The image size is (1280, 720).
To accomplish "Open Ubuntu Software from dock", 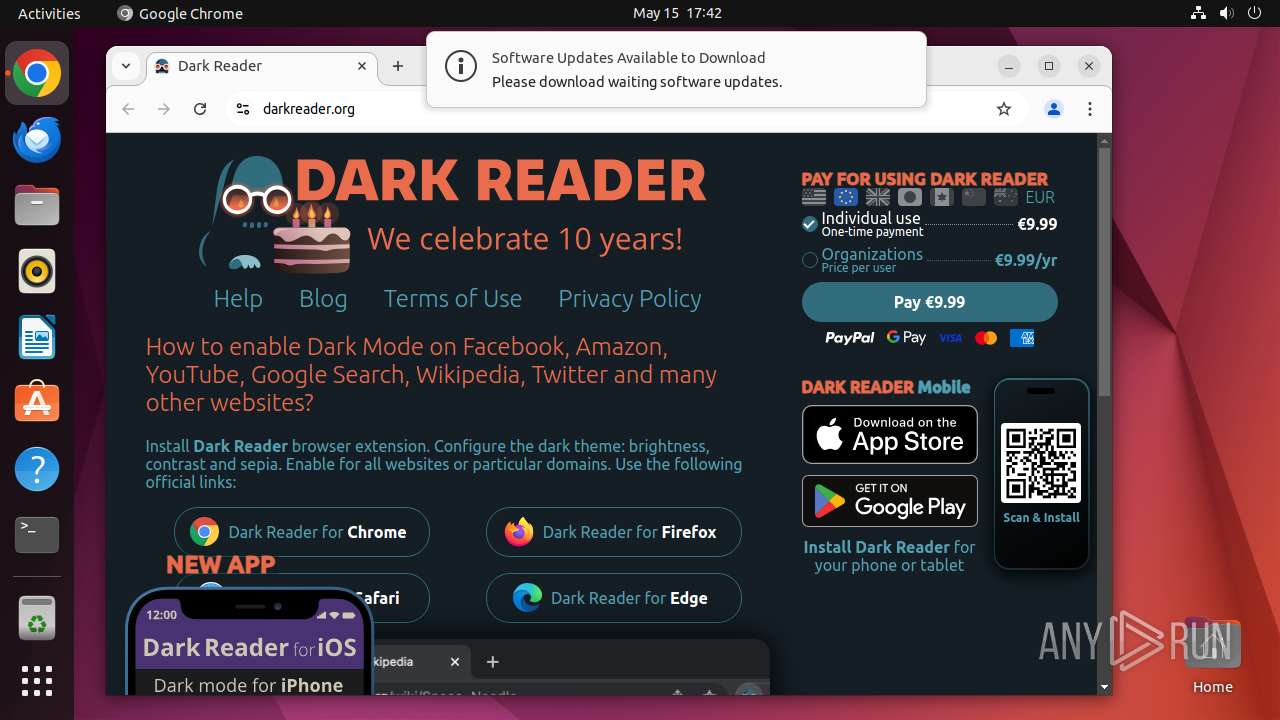I will click(x=37, y=403).
